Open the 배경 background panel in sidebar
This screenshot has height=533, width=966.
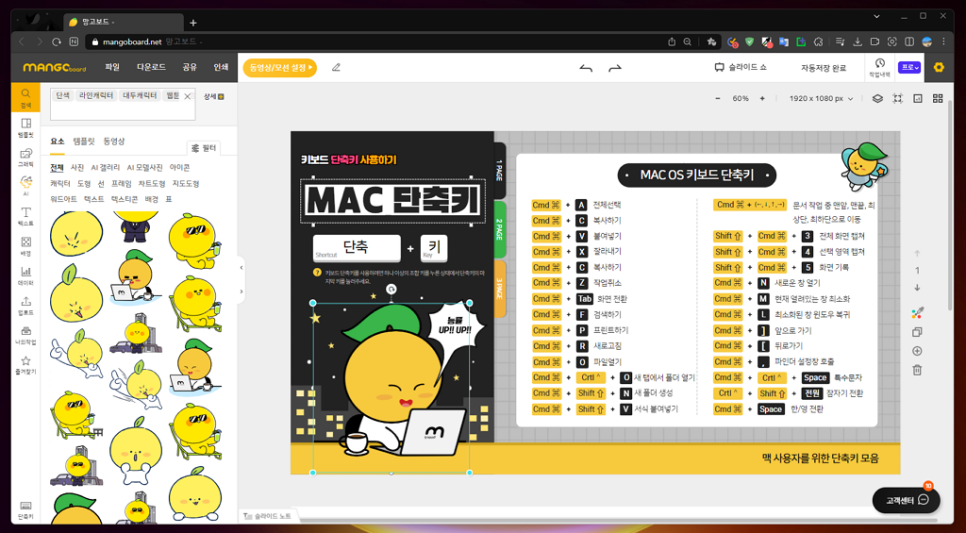click(25, 246)
